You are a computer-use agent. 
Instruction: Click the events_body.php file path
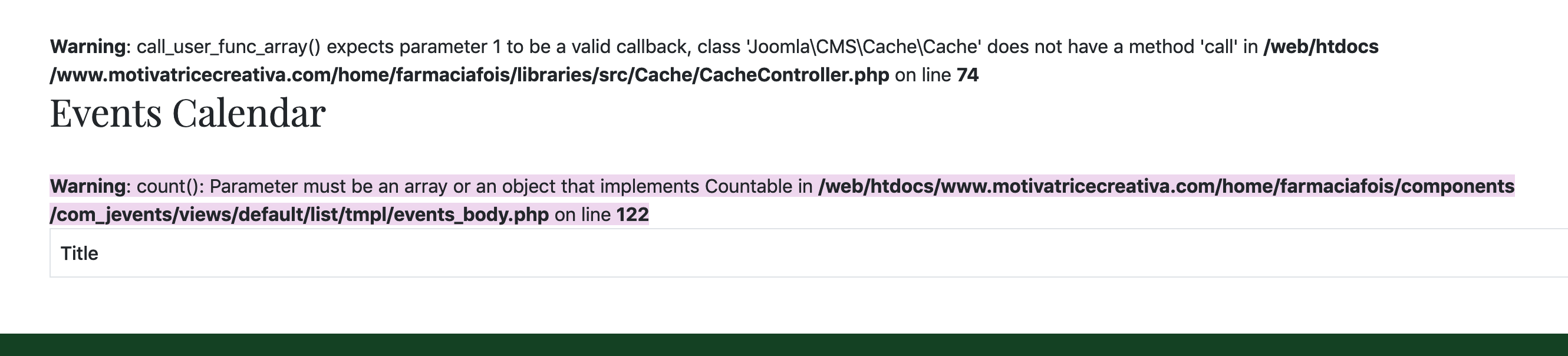[x=299, y=215]
